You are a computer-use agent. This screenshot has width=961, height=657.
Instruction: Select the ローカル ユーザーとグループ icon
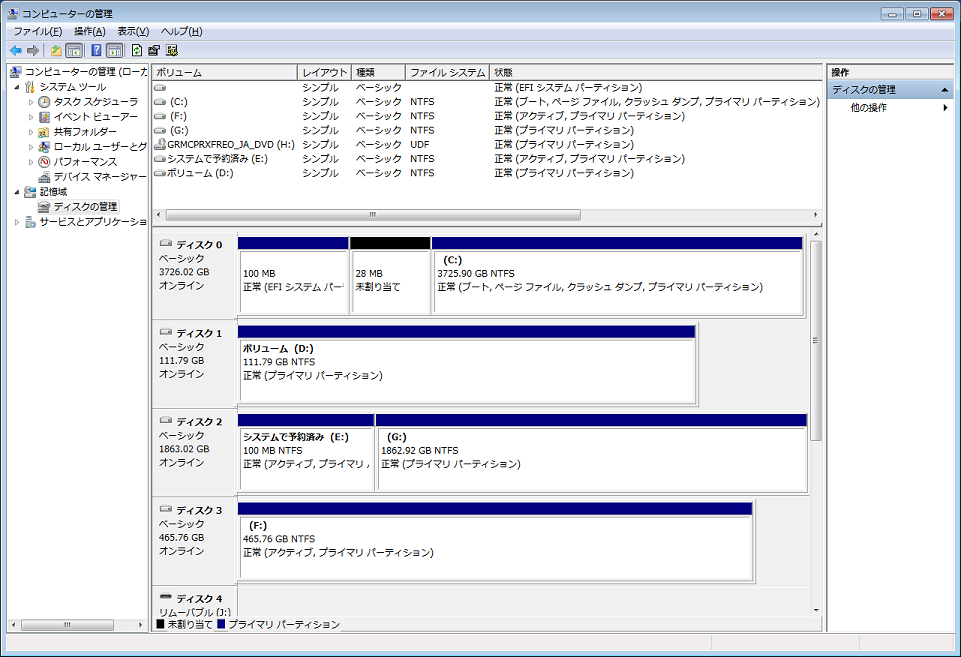pyautogui.click(x=44, y=146)
